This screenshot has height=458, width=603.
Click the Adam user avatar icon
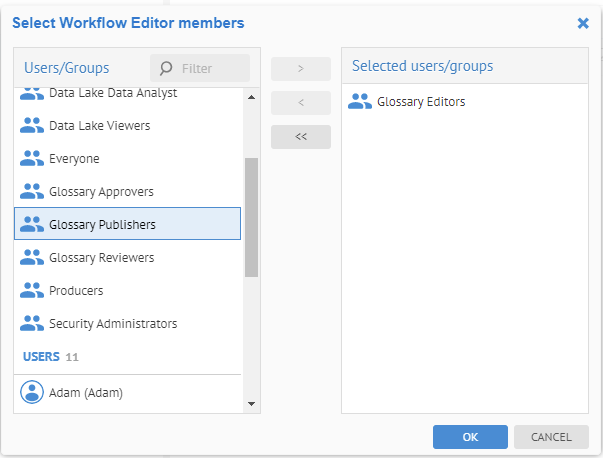click(x=32, y=393)
